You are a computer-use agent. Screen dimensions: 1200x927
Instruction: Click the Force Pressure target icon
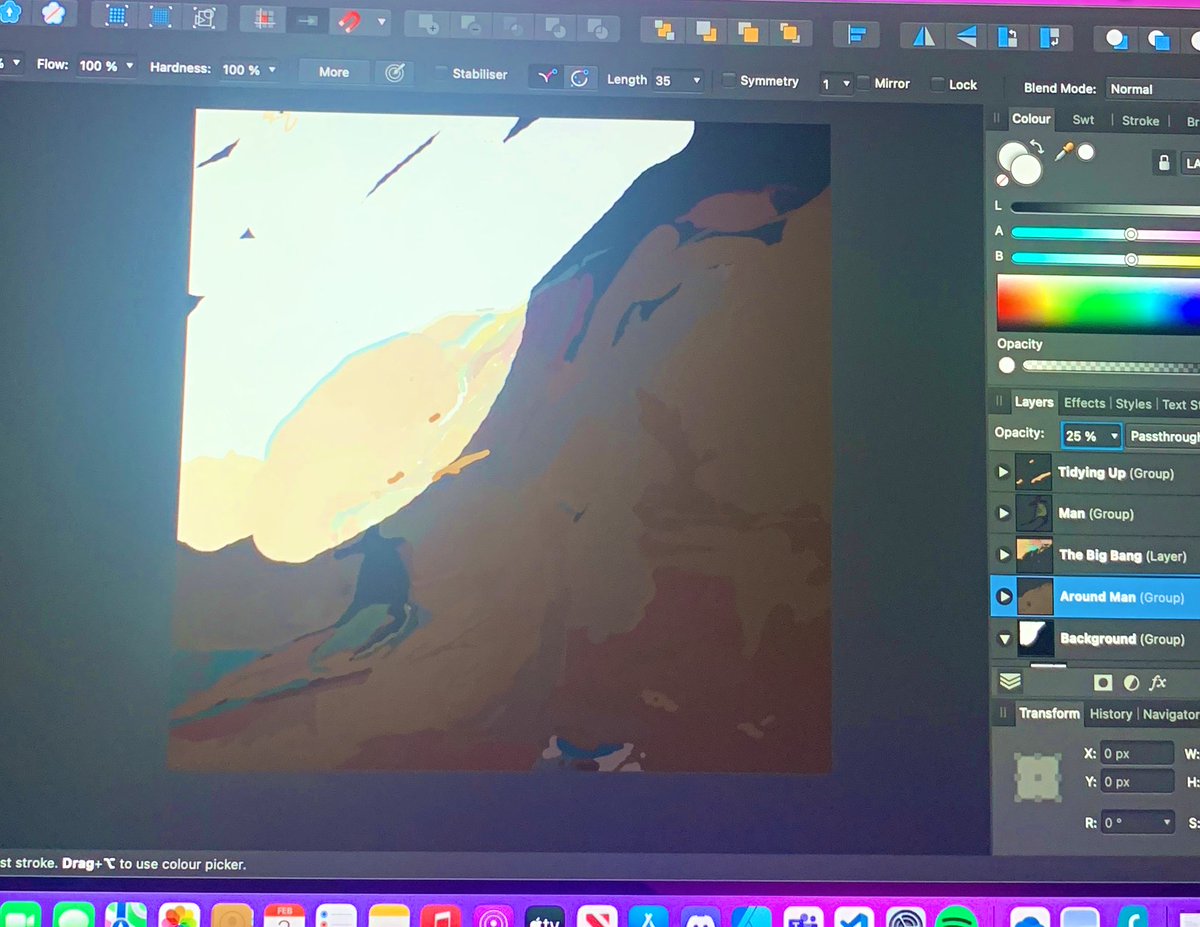click(x=395, y=73)
